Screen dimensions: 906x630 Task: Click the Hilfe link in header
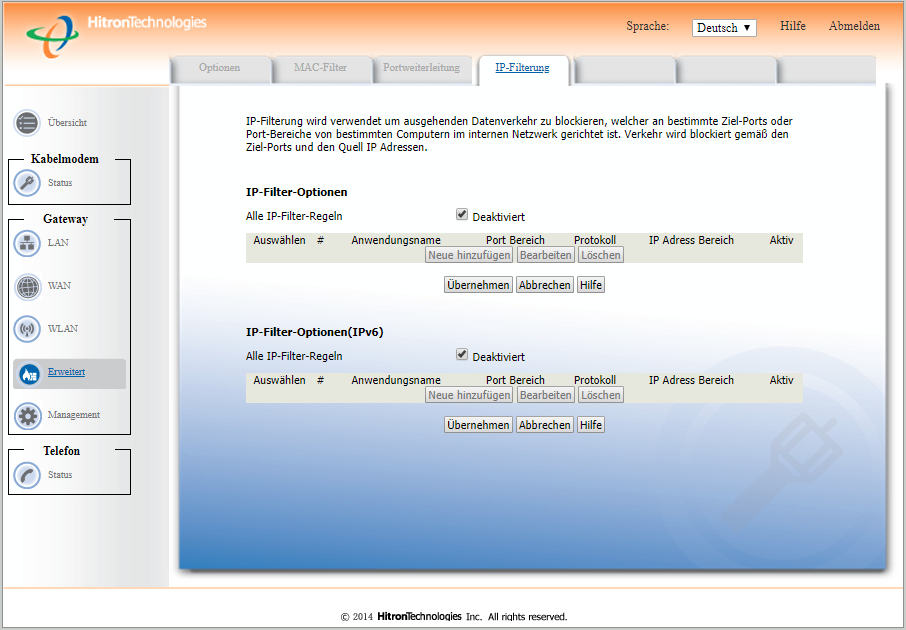[x=793, y=26]
